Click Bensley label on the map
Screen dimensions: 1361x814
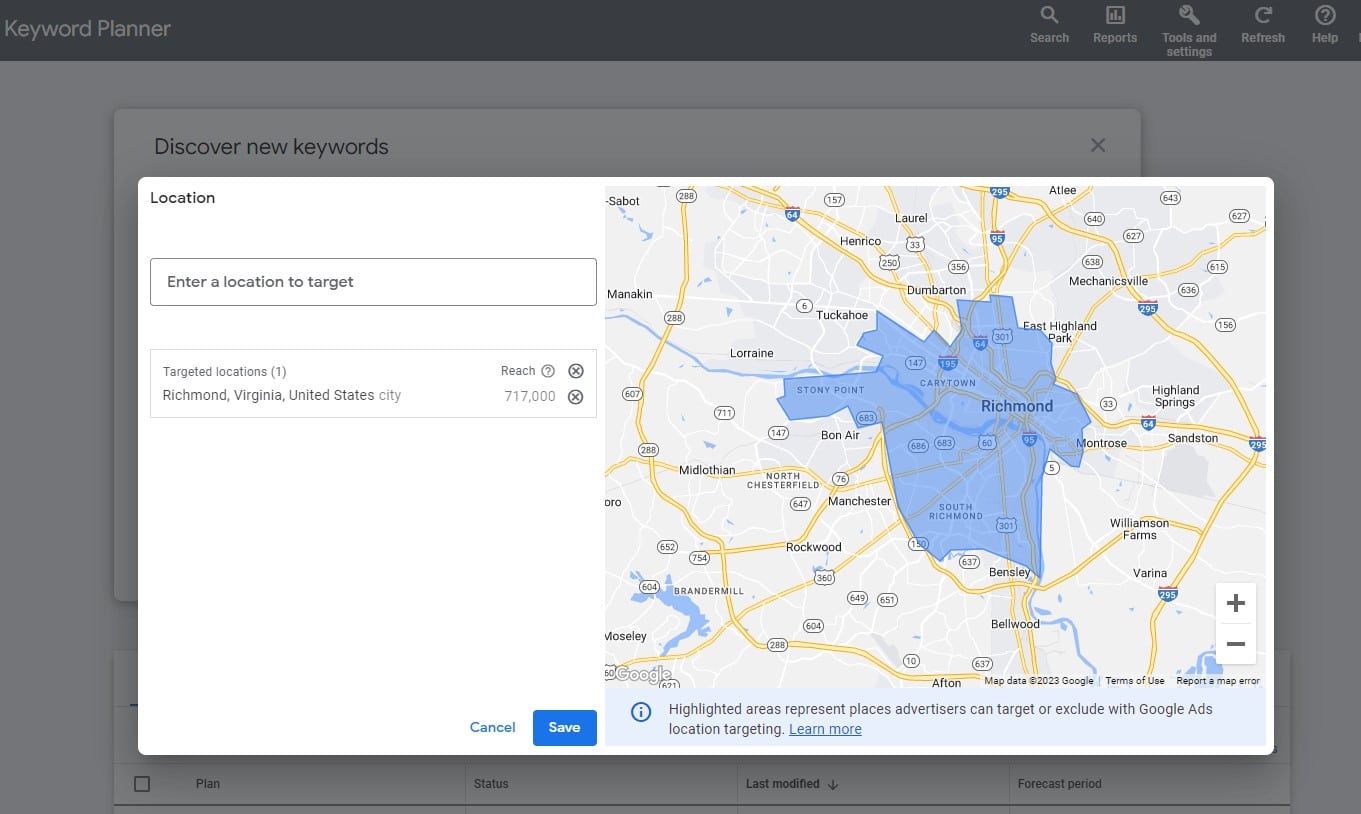click(x=1009, y=572)
